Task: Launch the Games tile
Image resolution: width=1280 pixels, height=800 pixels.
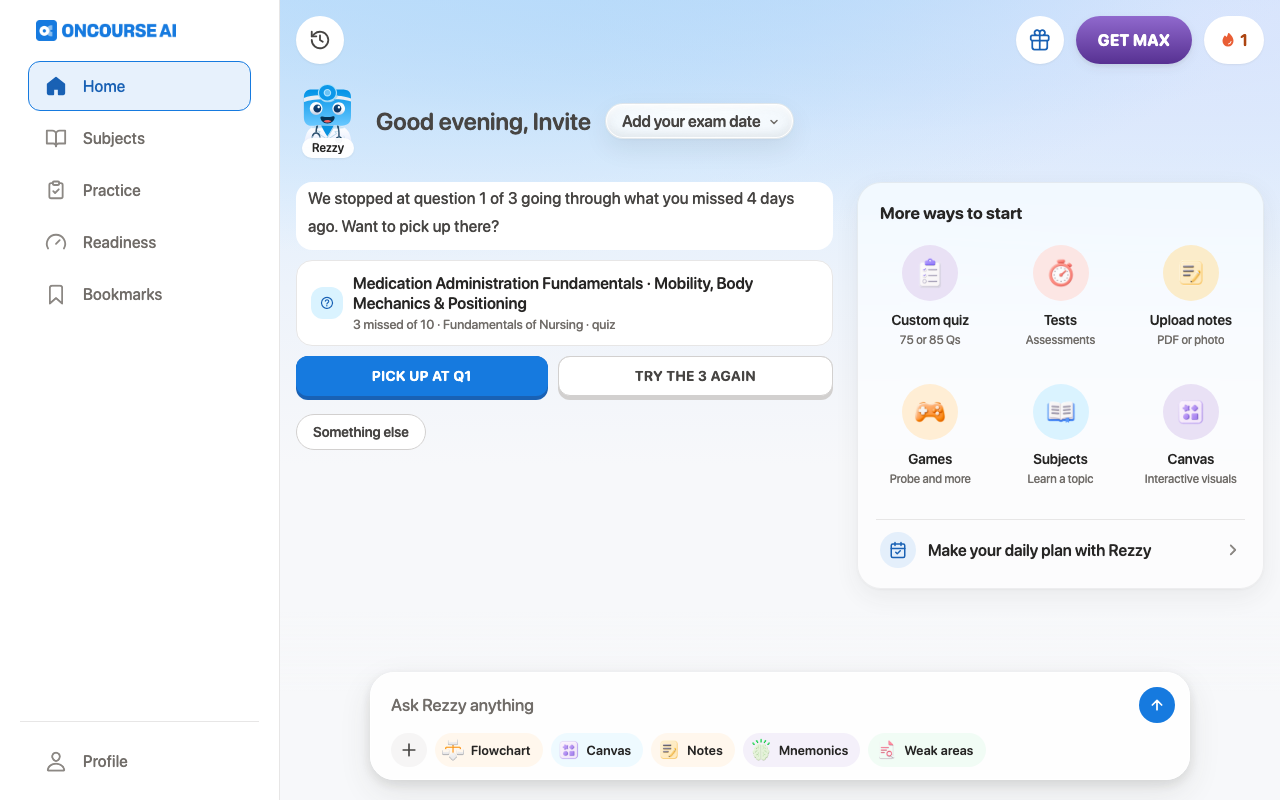Action: (930, 436)
